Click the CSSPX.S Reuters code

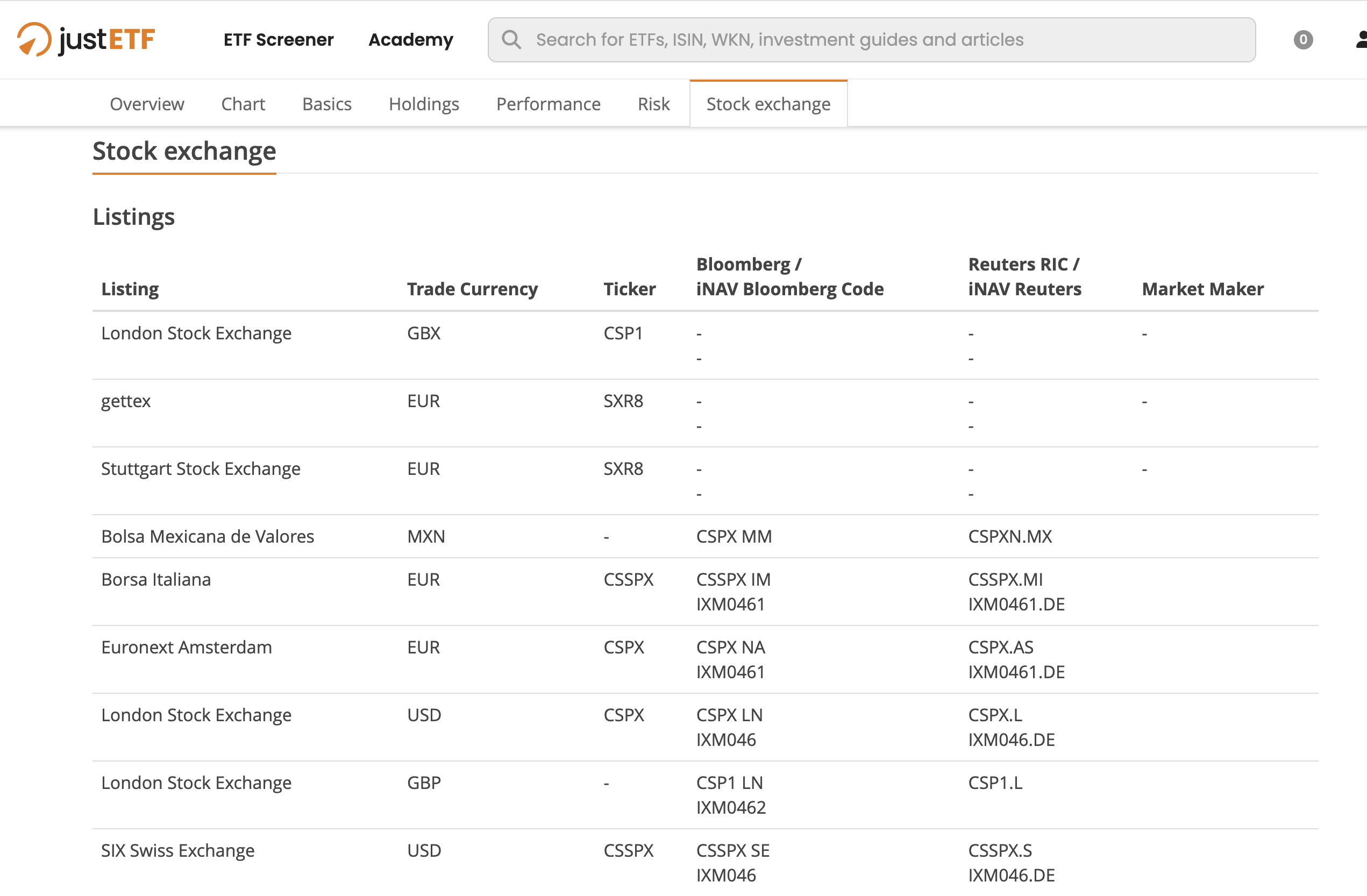[x=1000, y=851]
